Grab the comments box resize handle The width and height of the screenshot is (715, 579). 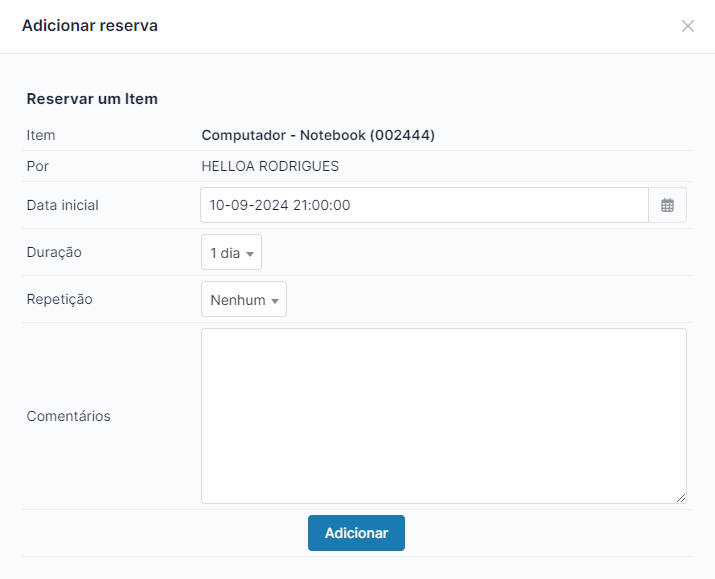[x=681, y=498]
